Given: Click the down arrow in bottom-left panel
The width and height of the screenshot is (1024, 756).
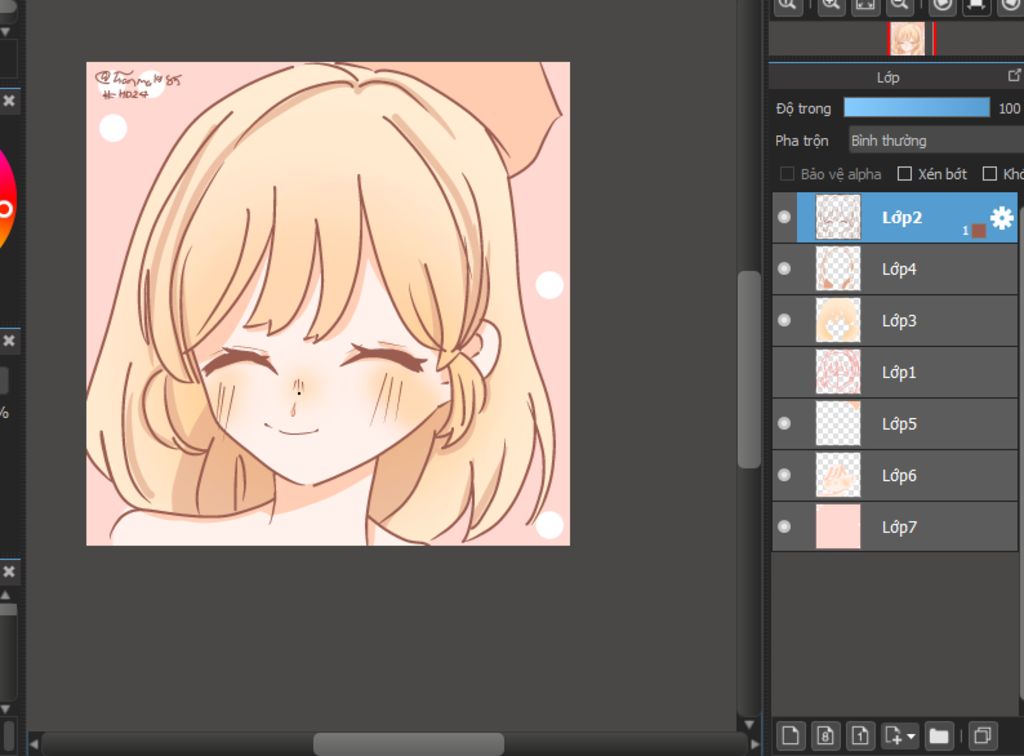Looking at the screenshot, I should [x=5, y=709].
